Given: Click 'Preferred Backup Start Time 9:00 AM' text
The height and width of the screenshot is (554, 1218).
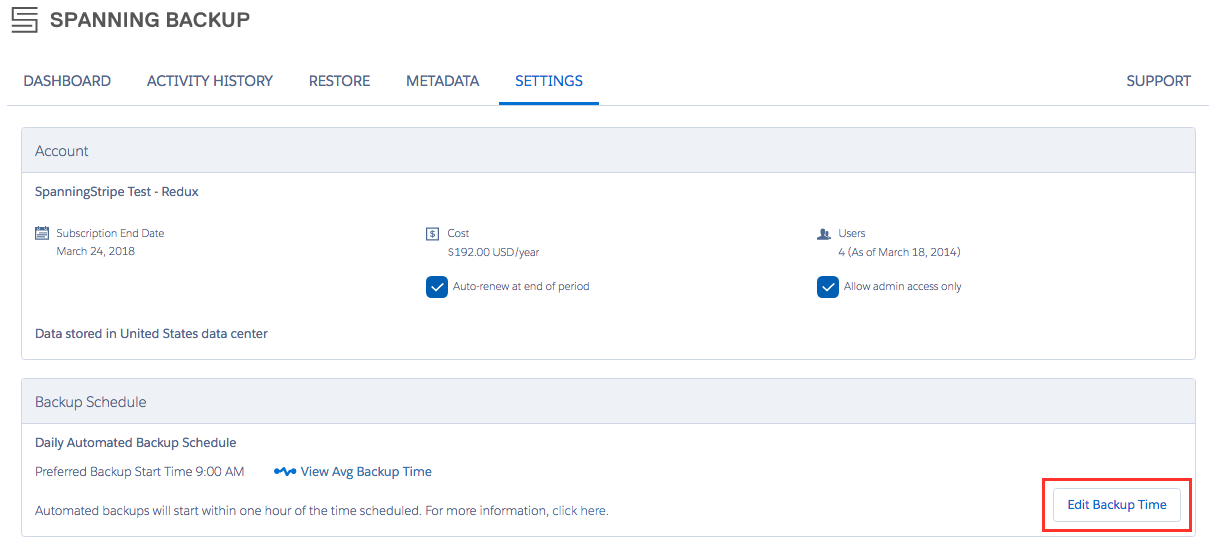Looking at the screenshot, I should tap(140, 472).
